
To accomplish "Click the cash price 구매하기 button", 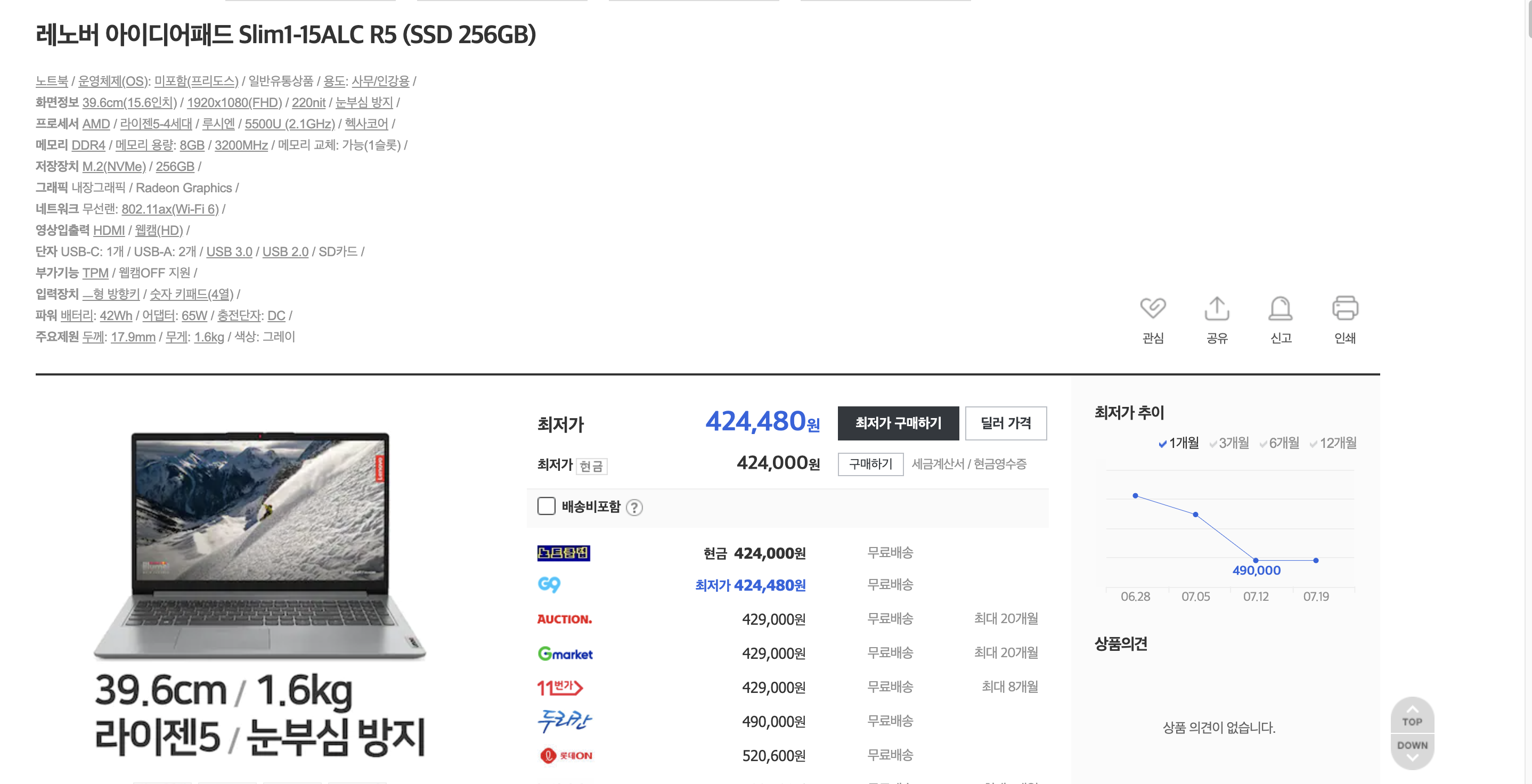I will 870,464.
